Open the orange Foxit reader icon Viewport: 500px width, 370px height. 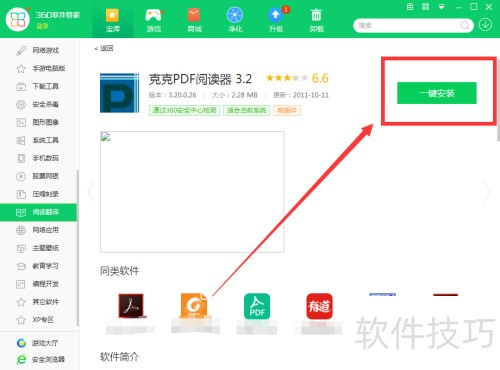pos(194,306)
